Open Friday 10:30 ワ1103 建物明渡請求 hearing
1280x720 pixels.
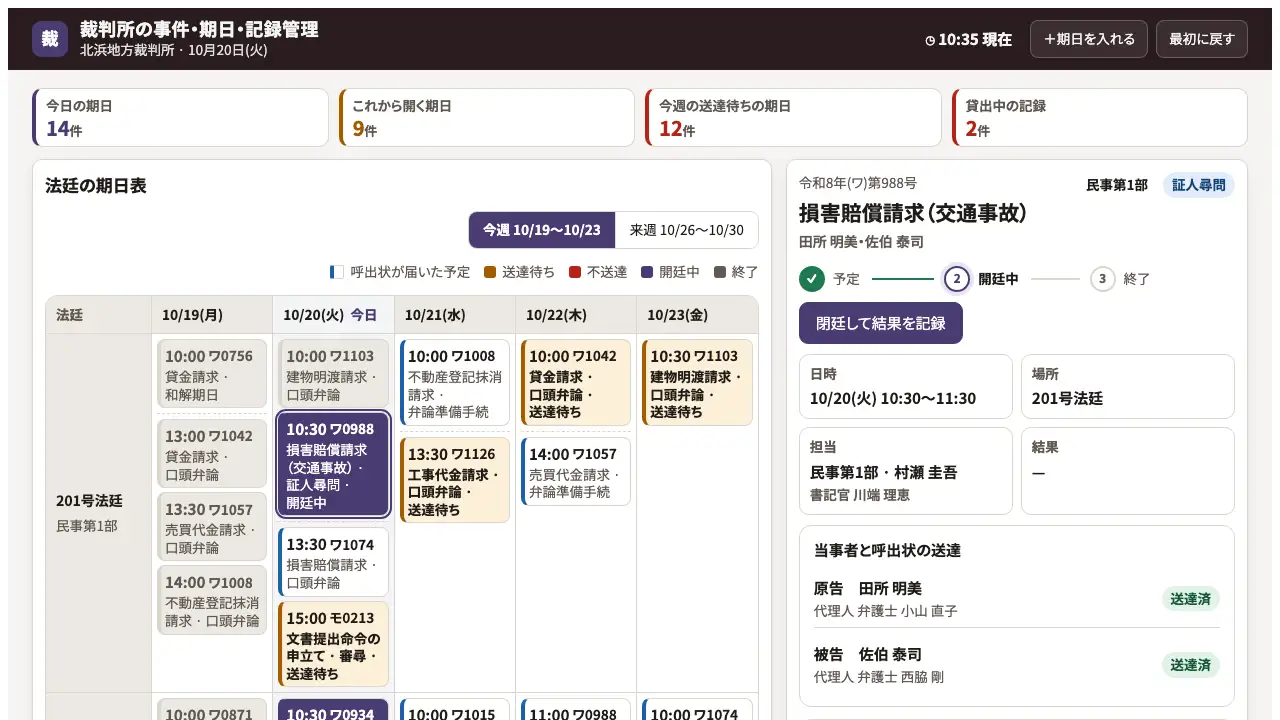click(x=697, y=383)
